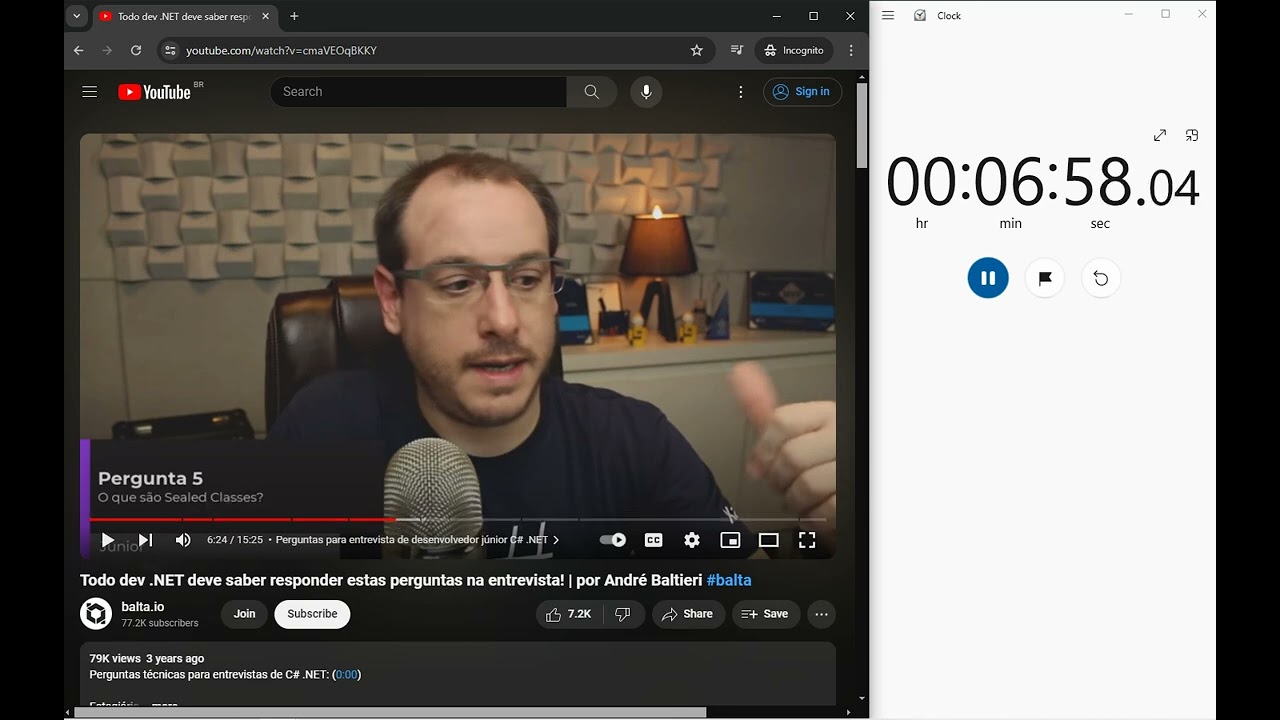1280x720 pixels.
Task: Open video player settings gear
Action: [x=692, y=540]
